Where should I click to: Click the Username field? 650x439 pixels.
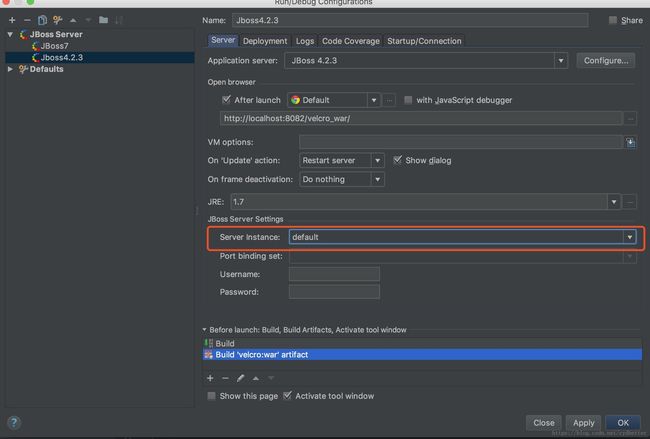point(334,274)
